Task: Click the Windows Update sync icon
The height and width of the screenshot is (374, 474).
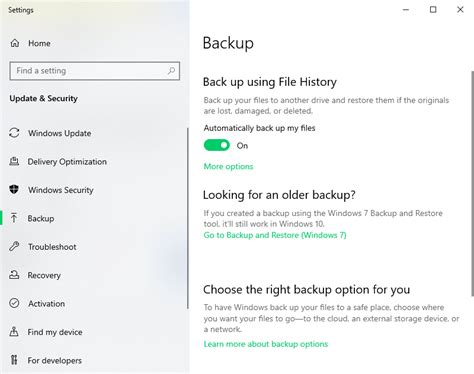Action: pos(14,133)
